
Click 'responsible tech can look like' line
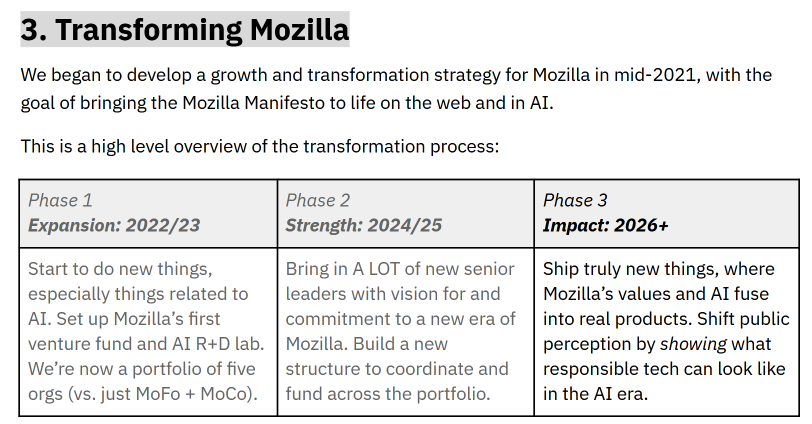[x=664, y=369]
